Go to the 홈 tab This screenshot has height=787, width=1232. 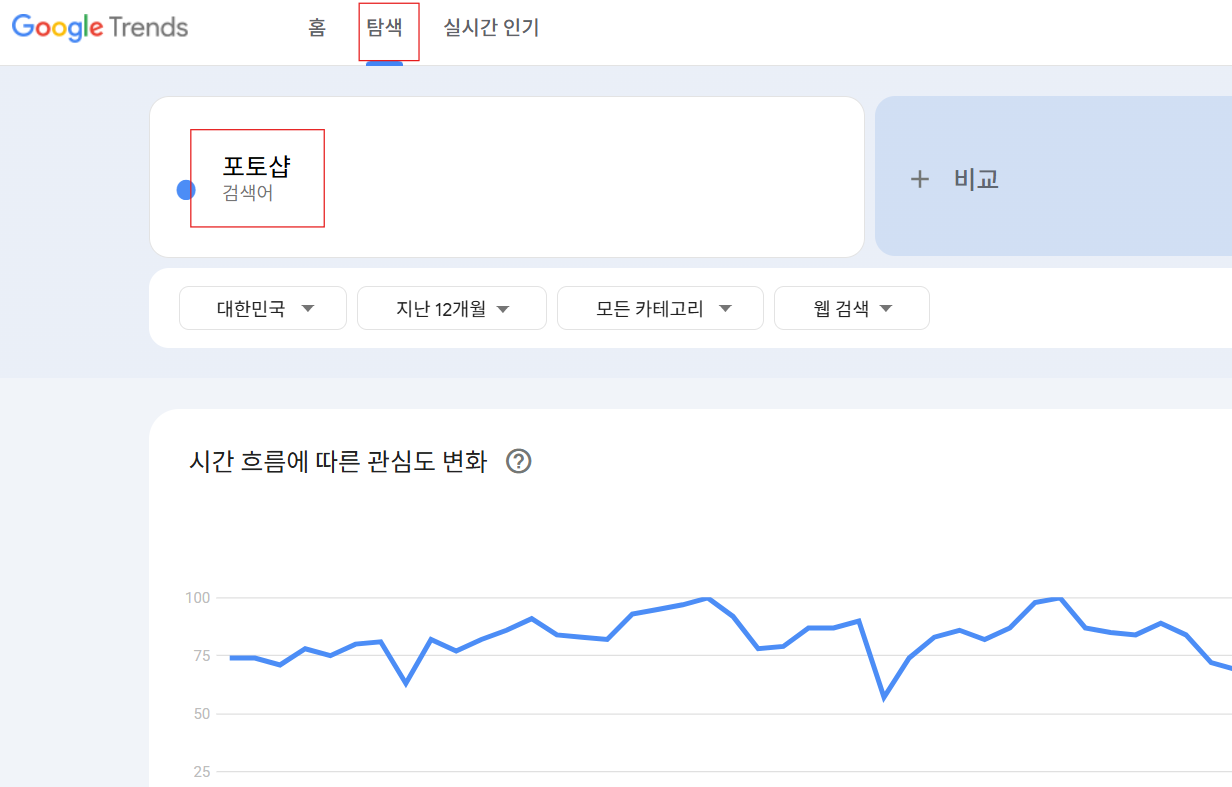(x=317, y=28)
